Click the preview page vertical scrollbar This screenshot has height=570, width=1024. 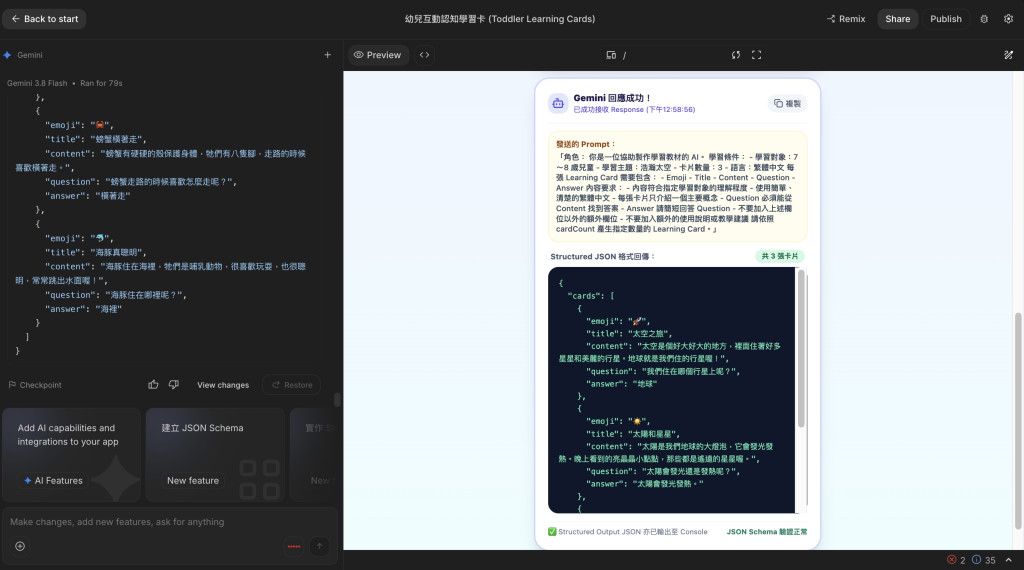[x=1017, y=421]
